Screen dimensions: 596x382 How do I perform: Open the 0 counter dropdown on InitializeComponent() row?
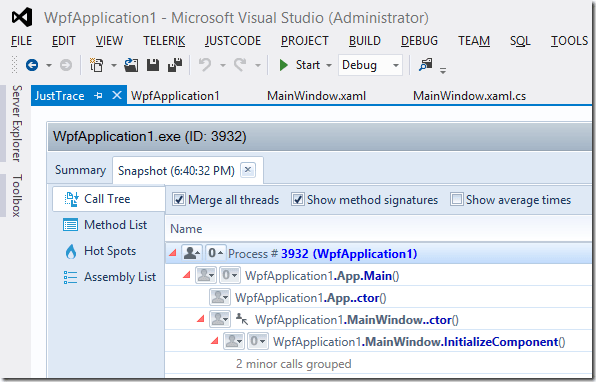(258, 341)
